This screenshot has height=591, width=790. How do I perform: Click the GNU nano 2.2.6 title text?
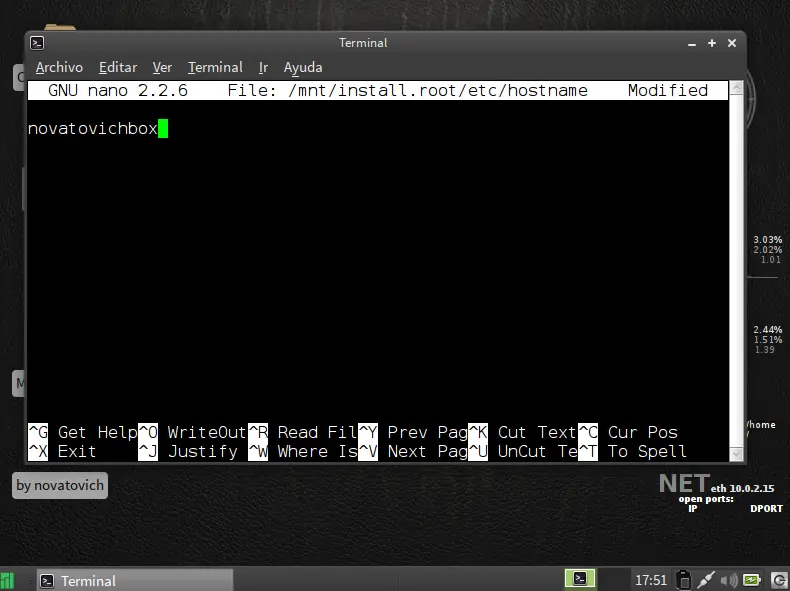118,90
